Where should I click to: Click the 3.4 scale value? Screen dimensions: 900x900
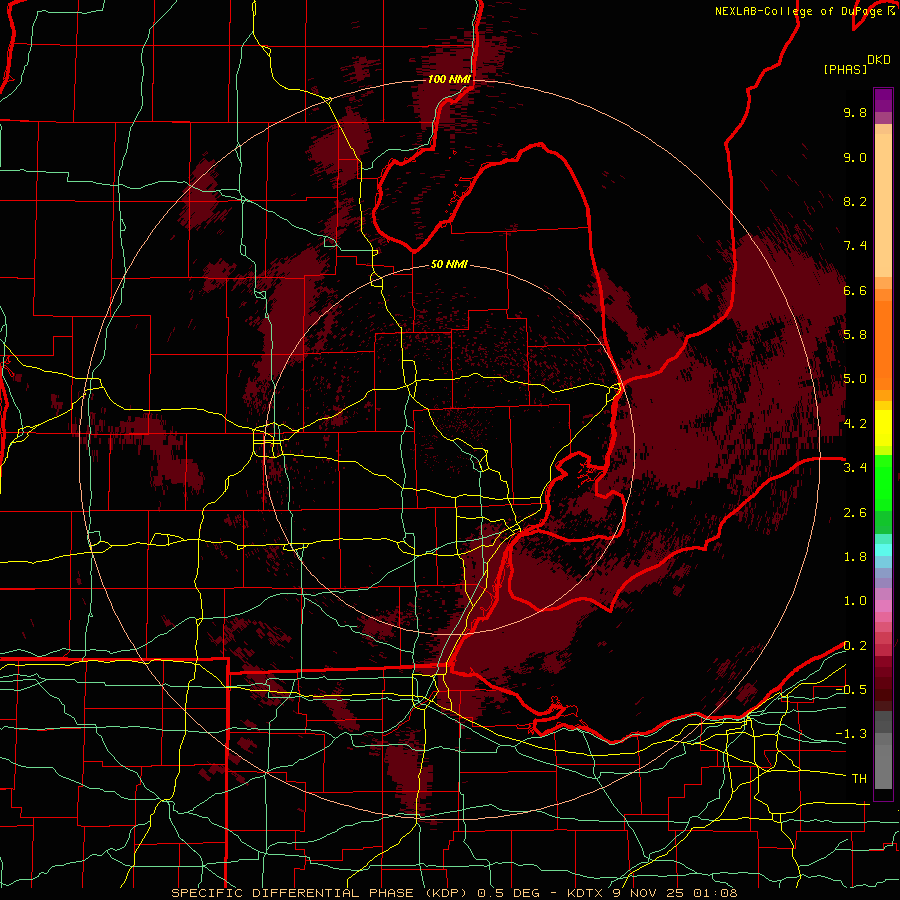pos(855,468)
